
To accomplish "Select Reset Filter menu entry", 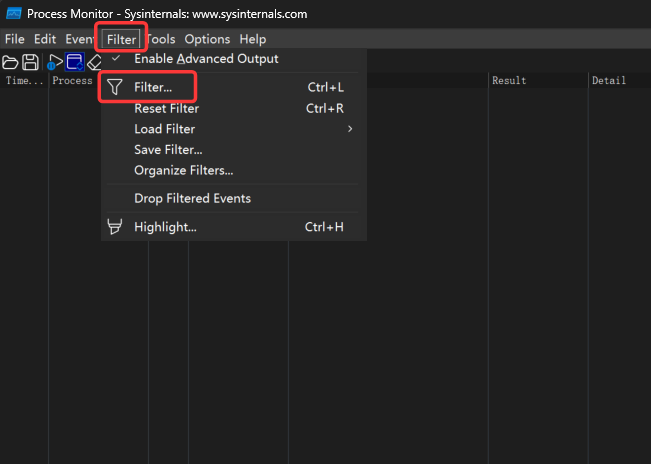I will click(166, 108).
